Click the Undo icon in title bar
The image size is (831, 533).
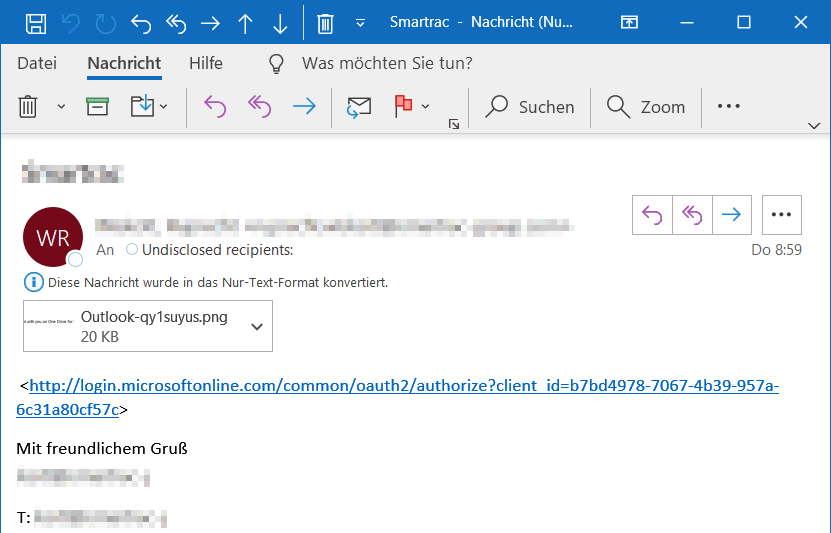(70, 23)
